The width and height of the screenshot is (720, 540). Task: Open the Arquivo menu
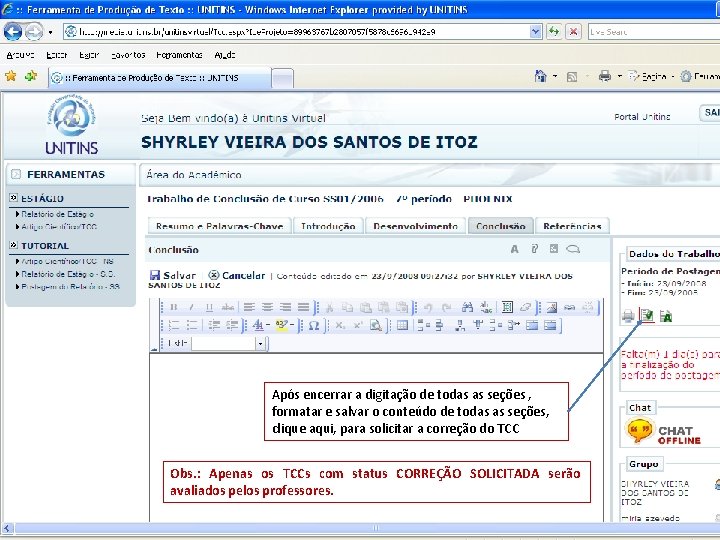(x=20, y=55)
